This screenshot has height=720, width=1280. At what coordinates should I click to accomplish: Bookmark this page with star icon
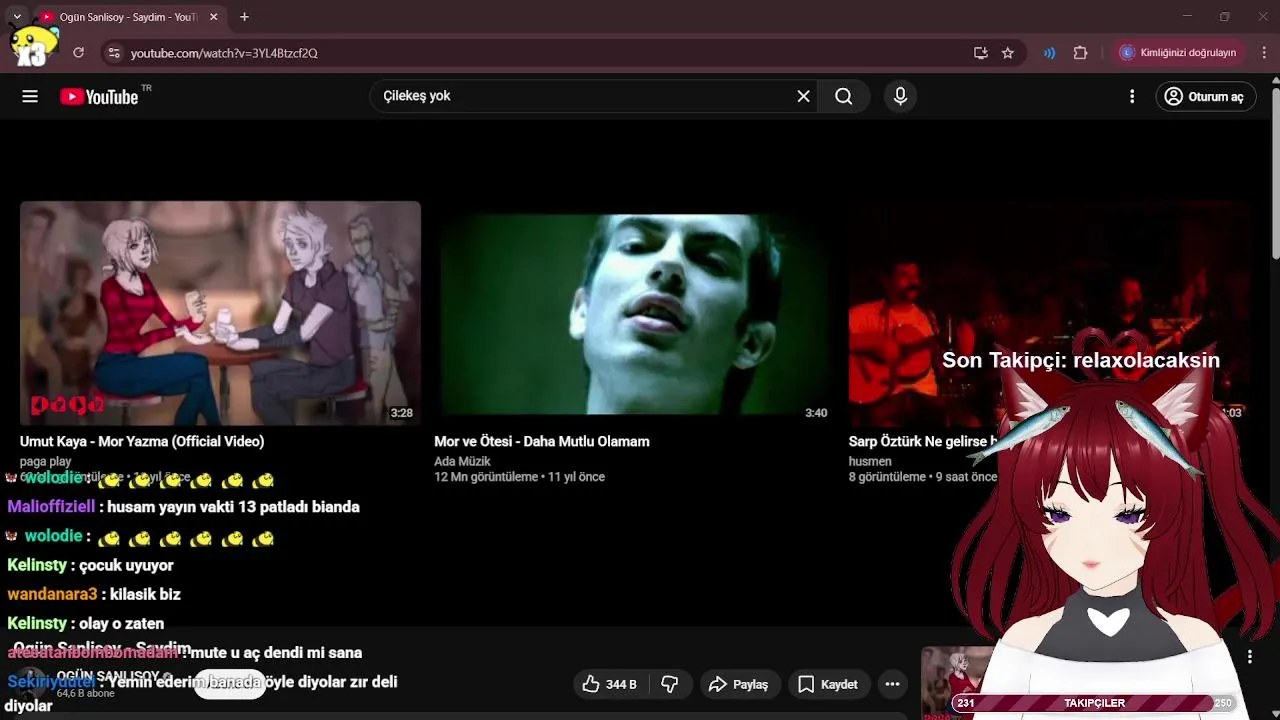tap(1008, 53)
